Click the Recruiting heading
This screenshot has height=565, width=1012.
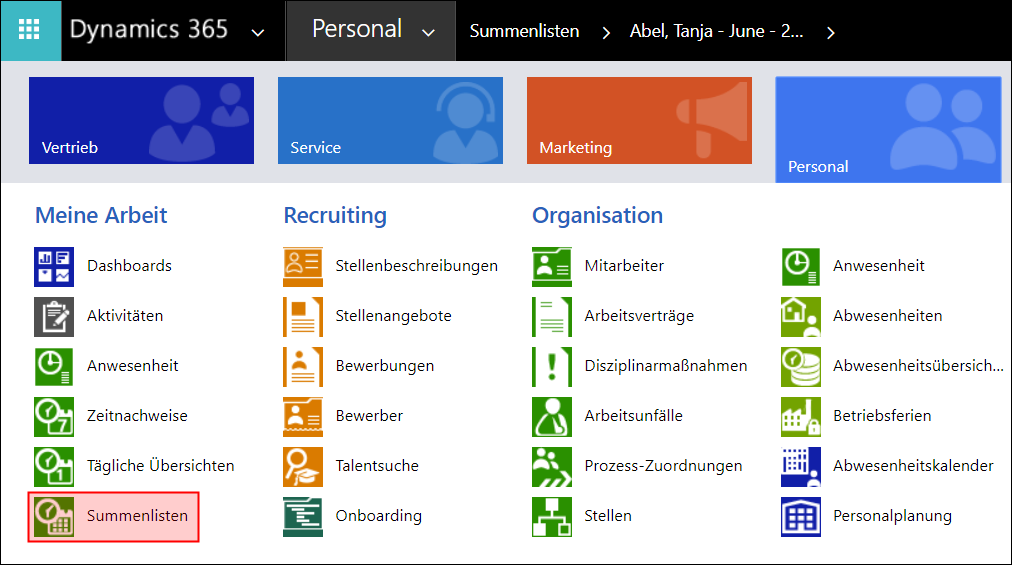click(x=335, y=216)
